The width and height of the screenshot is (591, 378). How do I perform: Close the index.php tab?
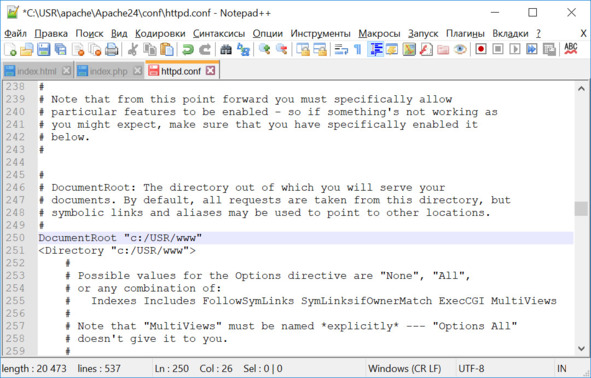tap(138, 70)
